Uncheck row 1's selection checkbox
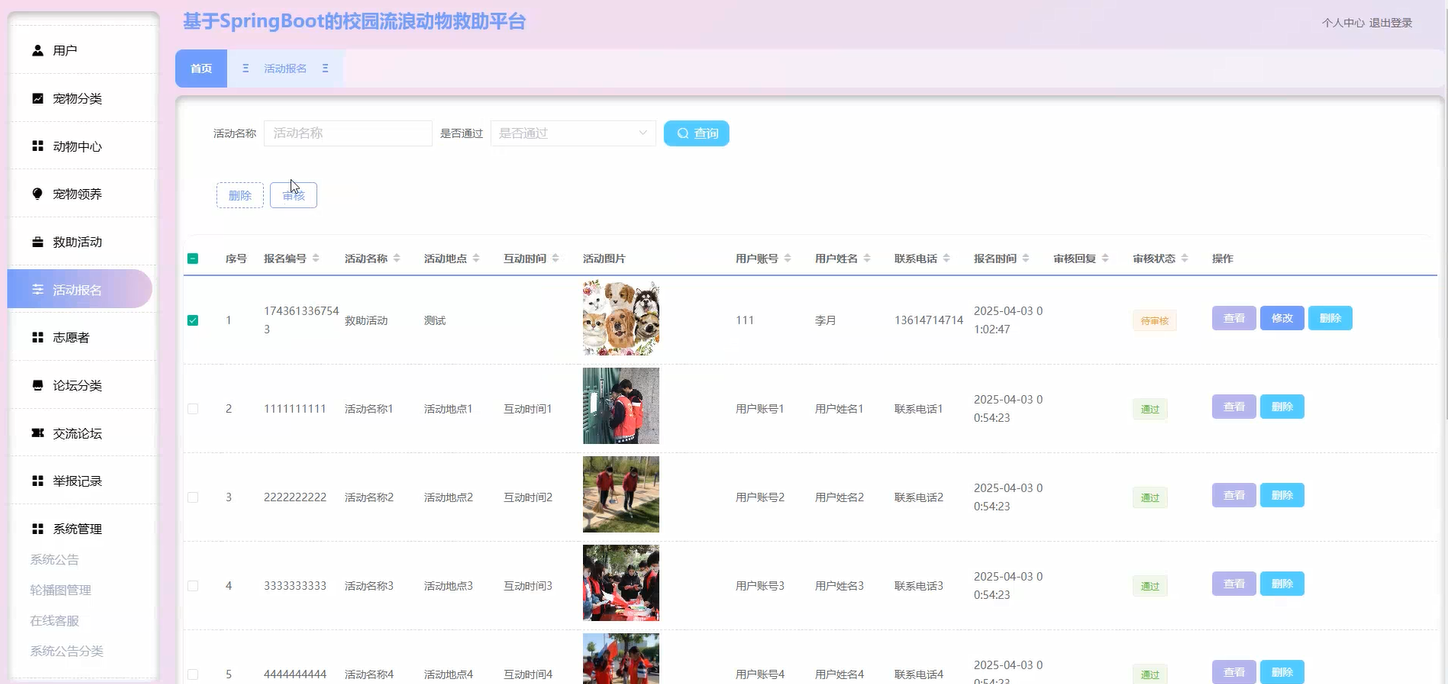This screenshot has height=684, width=1448. [x=193, y=319]
